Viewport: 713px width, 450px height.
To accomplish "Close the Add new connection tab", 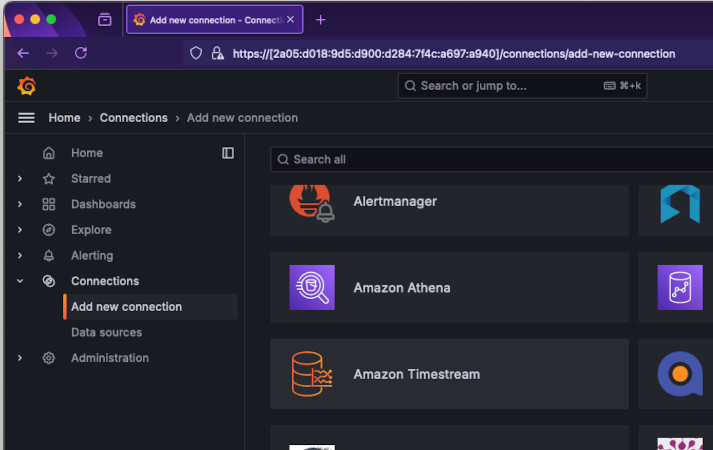I will [291, 20].
